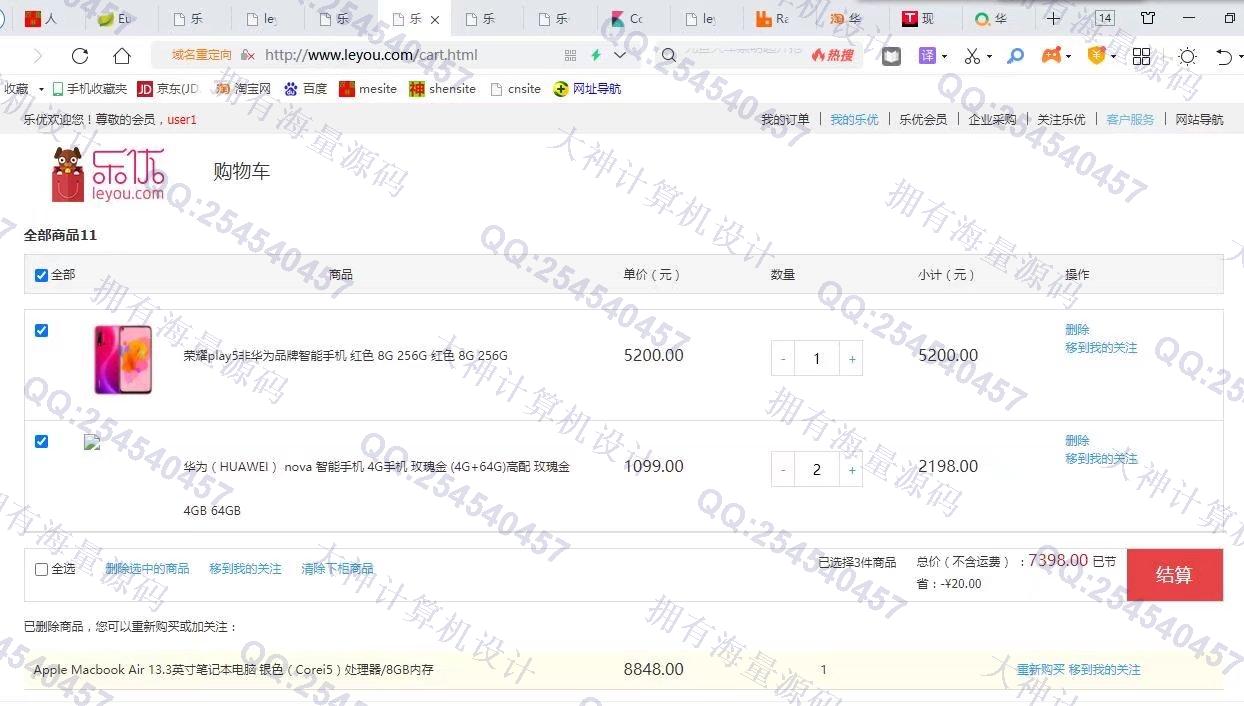Image resolution: width=1244 pixels, height=706 pixels.
Task: Open the dropdown arrow beside game controller
Action: (1068, 56)
